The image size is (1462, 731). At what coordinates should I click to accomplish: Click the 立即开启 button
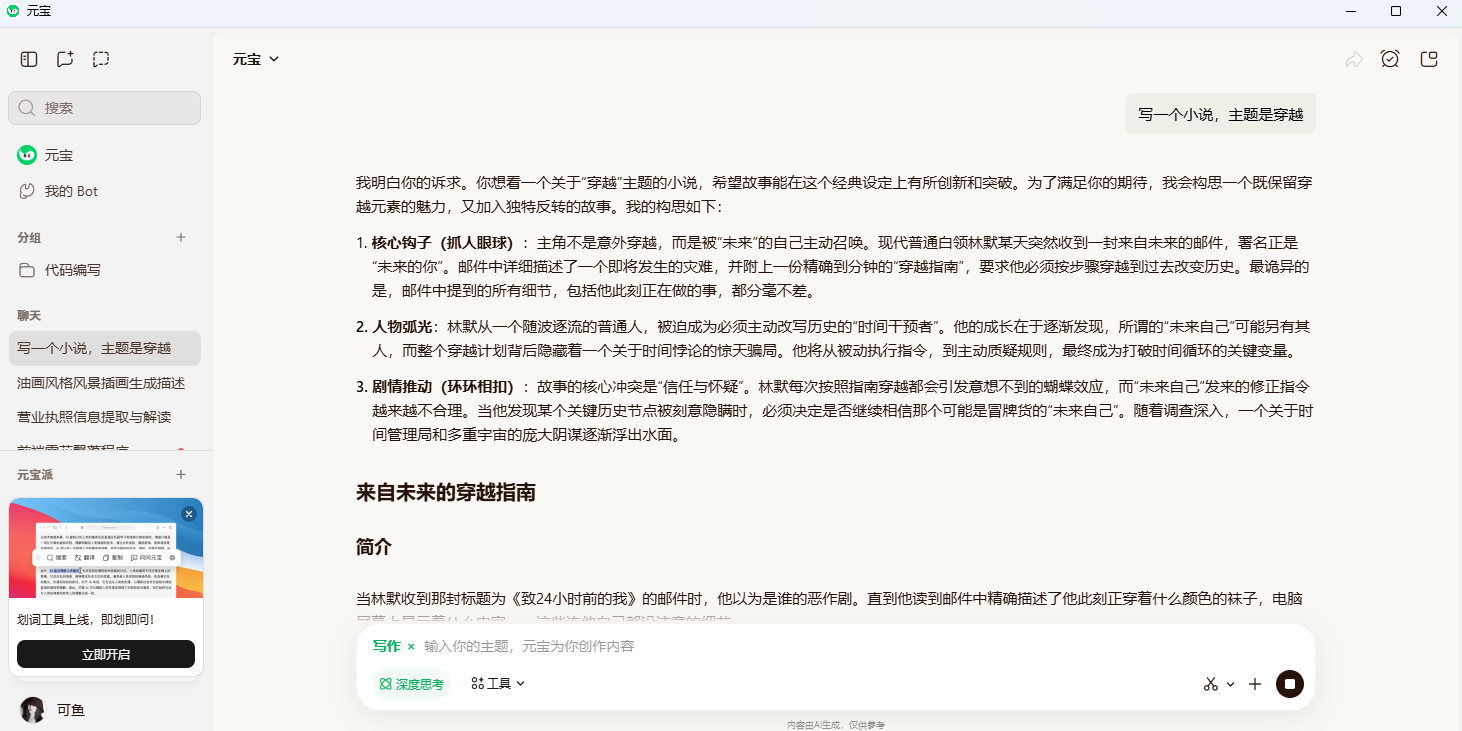[106, 655]
